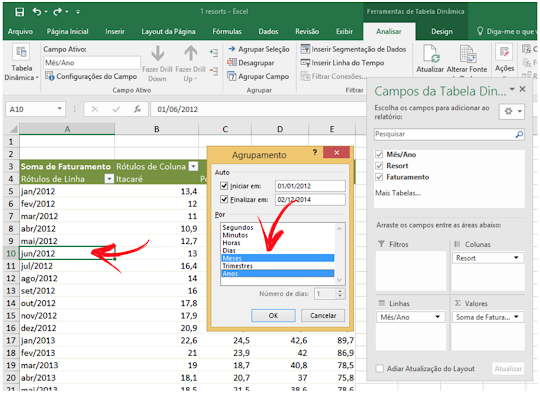
Task: Toggle the Resort field checkbox
Action: click(379, 166)
